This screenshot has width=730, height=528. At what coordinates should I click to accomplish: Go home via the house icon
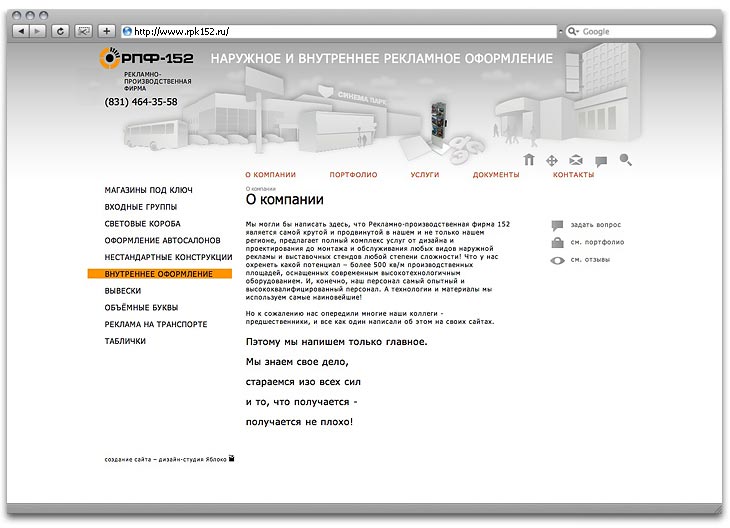pos(528,160)
